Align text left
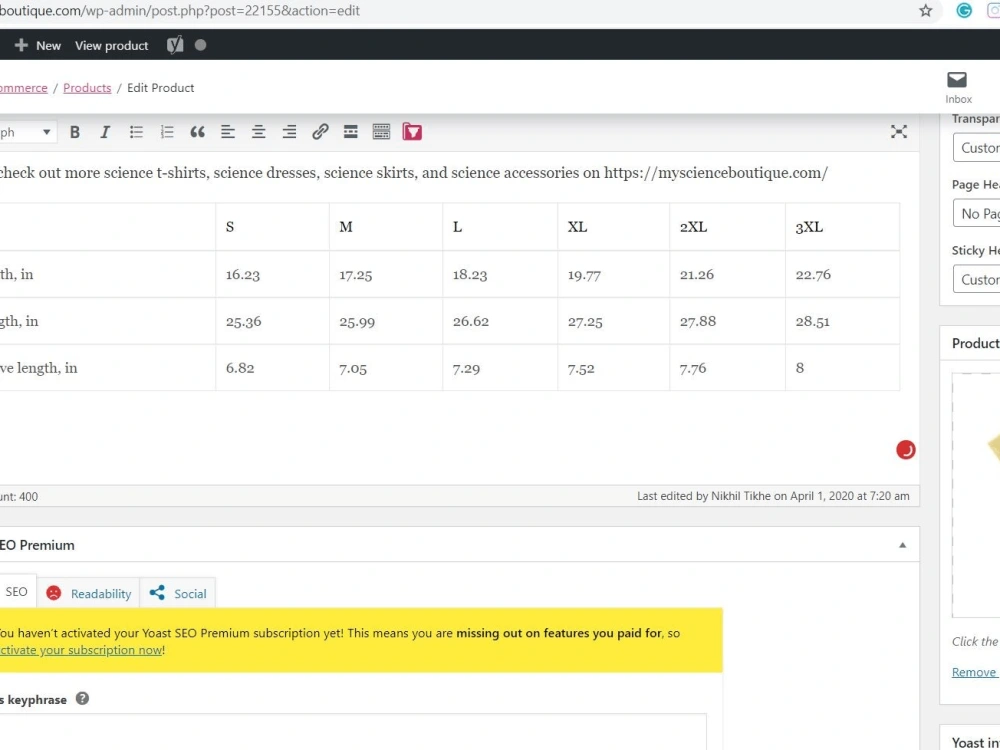Image resolution: width=1000 pixels, height=750 pixels. (228, 132)
